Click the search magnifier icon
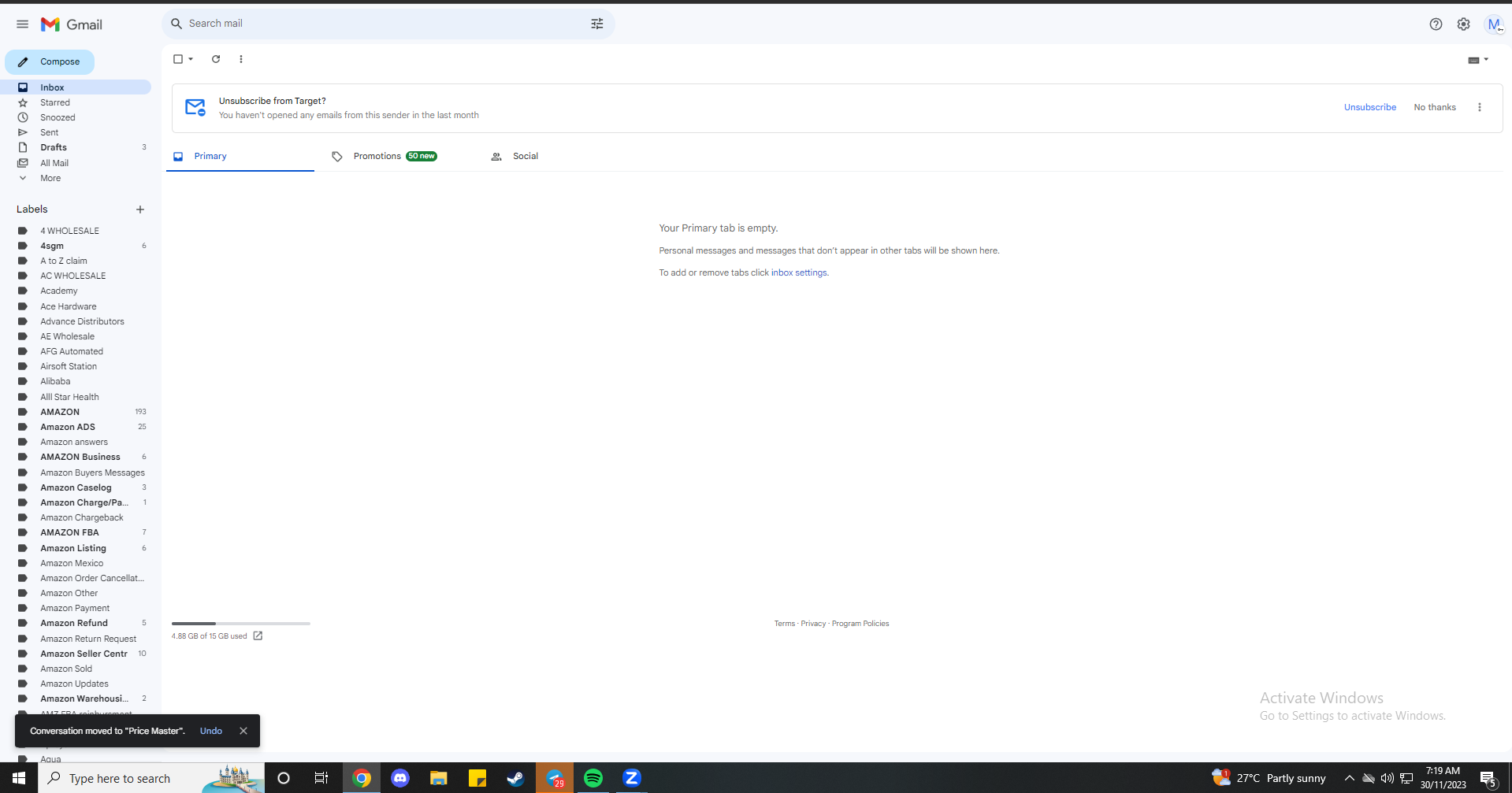Viewport: 1512px width, 793px height. coord(176,24)
